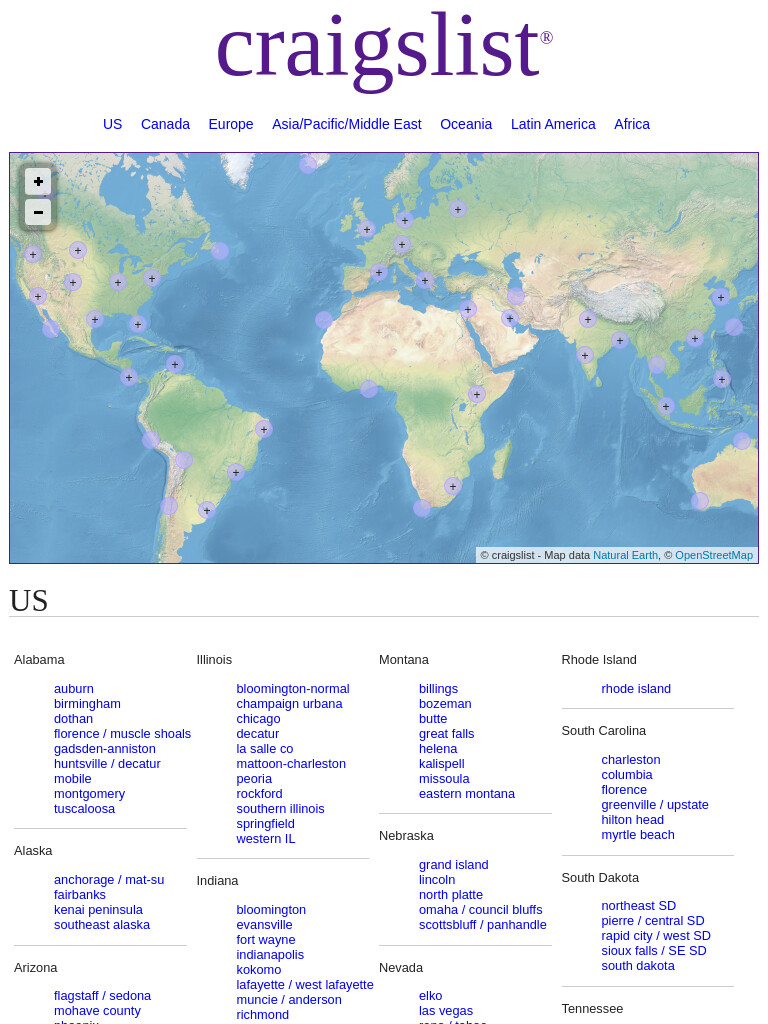
Task: Expand the map cluster over Florida
Action: 137,324
